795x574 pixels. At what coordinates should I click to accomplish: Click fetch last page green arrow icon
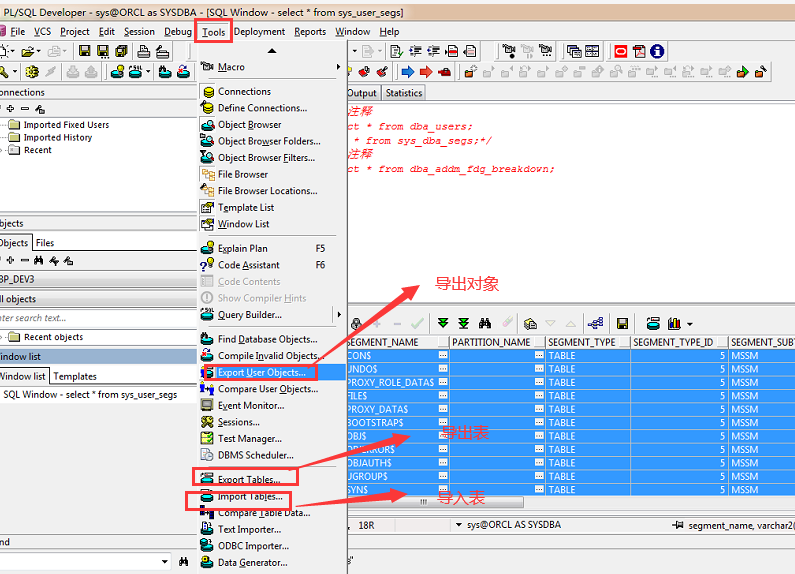tap(463, 323)
